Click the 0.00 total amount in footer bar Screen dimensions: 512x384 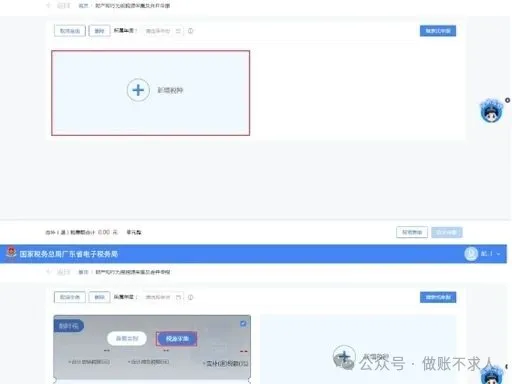(x=104, y=232)
